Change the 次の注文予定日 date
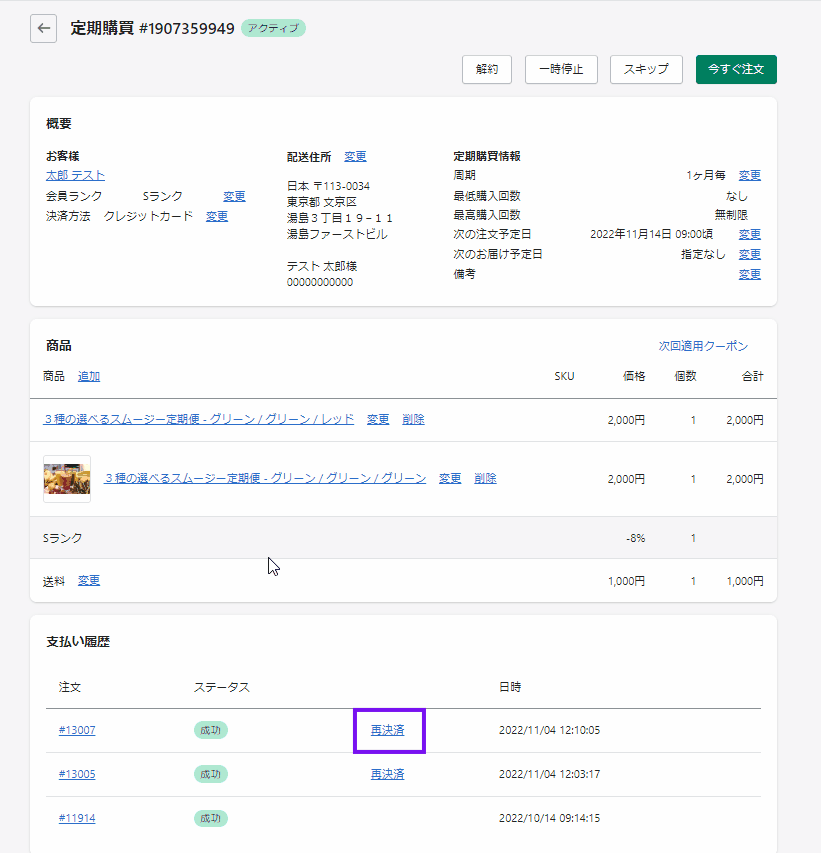Image resolution: width=821 pixels, height=853 pixels. click(749, 234)
